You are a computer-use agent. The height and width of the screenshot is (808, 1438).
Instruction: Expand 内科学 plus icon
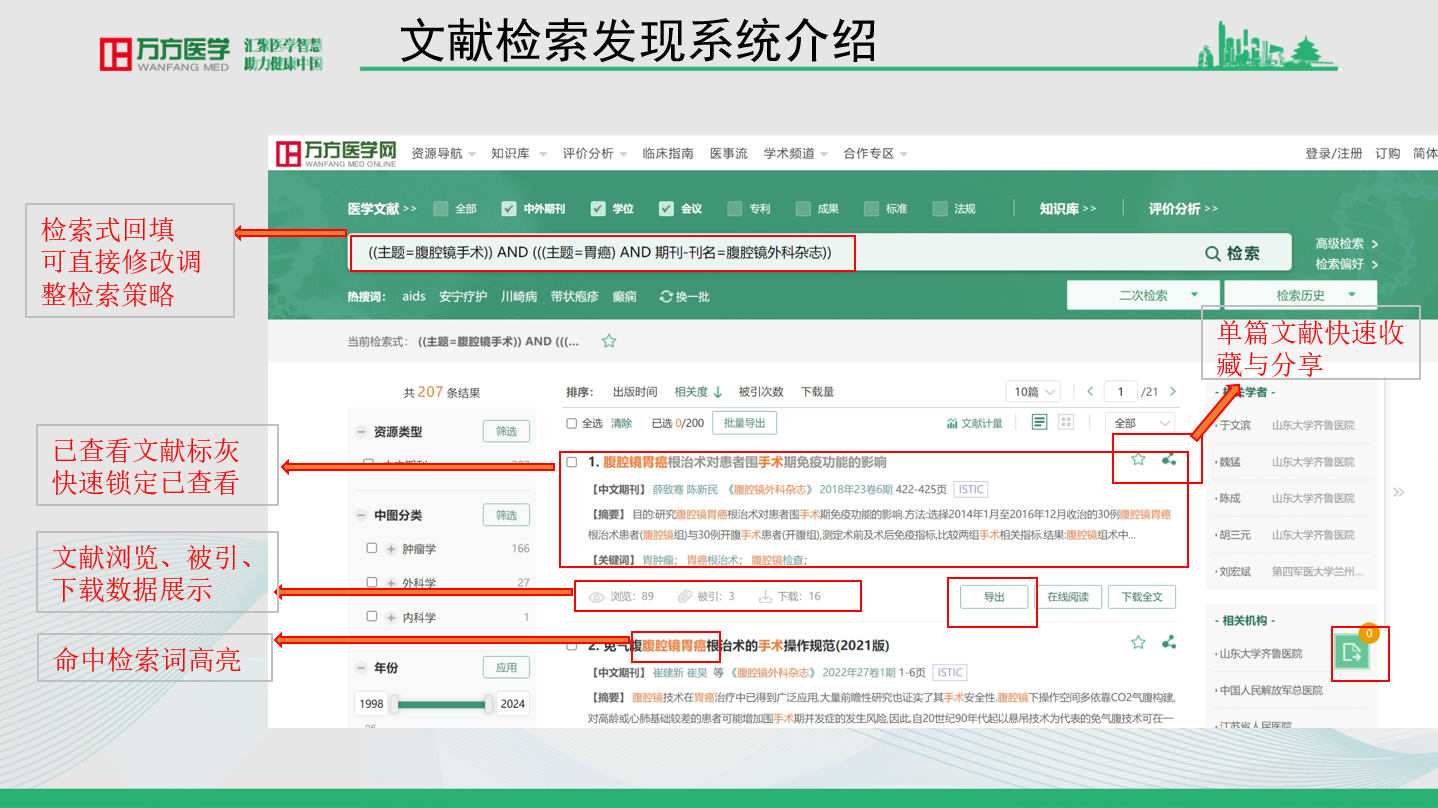point(391,617)
